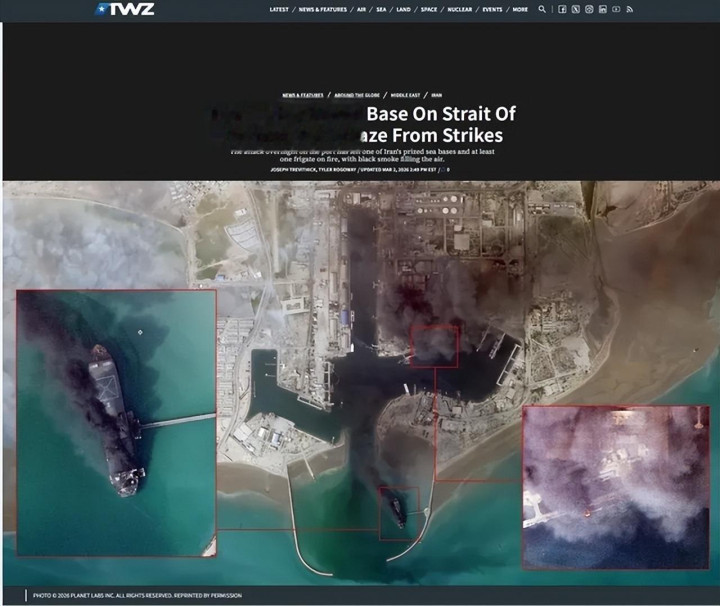Open the smoke-covered pier inset image
Screen dimensions: 720x606
pyautogui.click(x=616, y=487)
